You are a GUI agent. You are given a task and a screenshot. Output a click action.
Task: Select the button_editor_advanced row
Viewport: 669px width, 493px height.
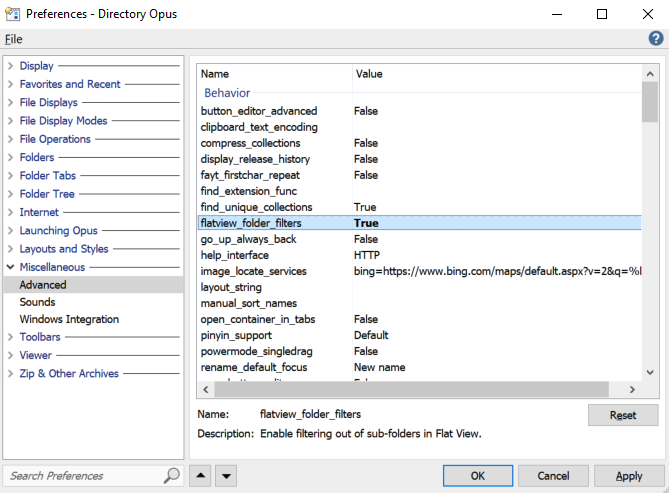420,111
